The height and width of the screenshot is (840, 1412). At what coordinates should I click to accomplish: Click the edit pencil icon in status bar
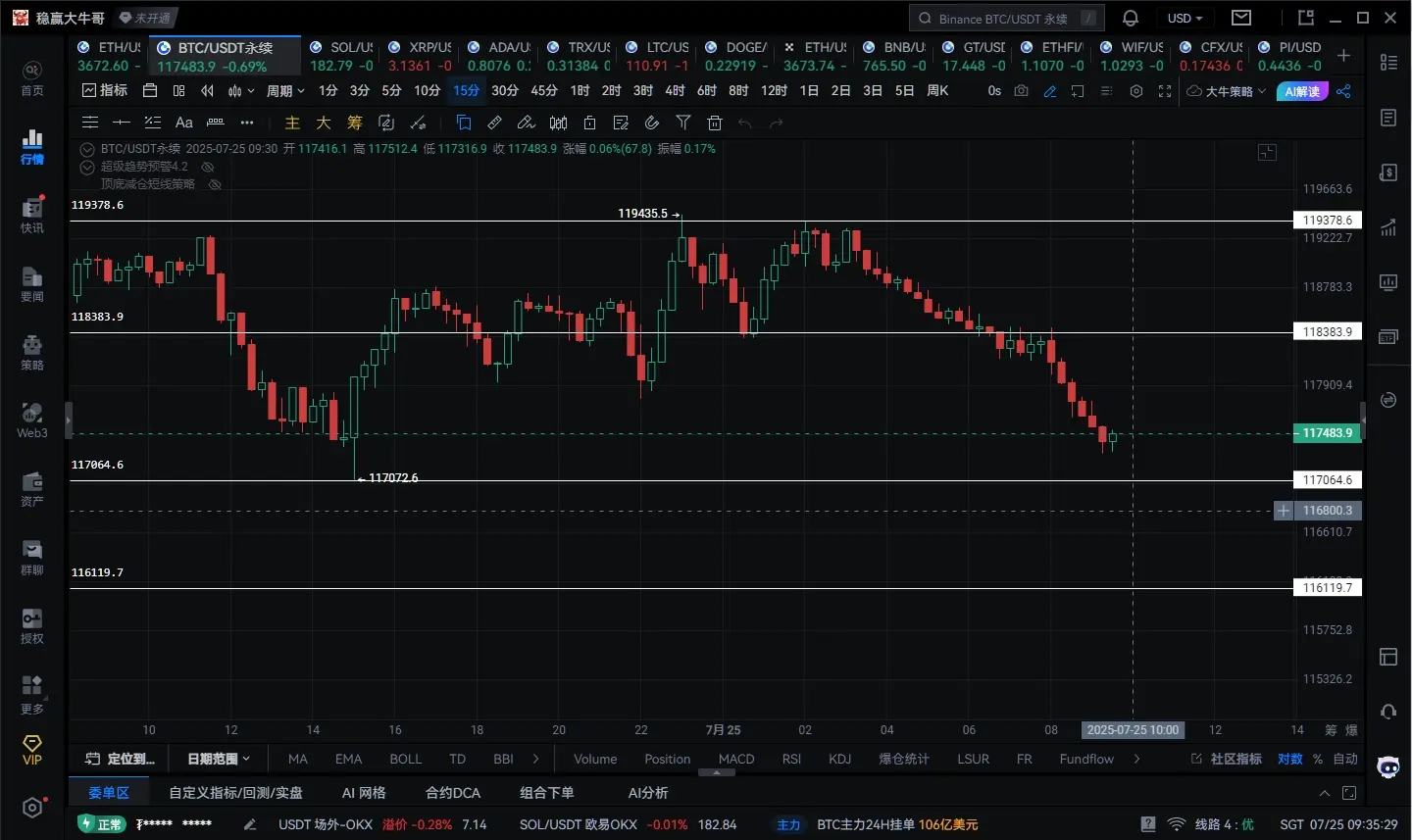point(250,825)
